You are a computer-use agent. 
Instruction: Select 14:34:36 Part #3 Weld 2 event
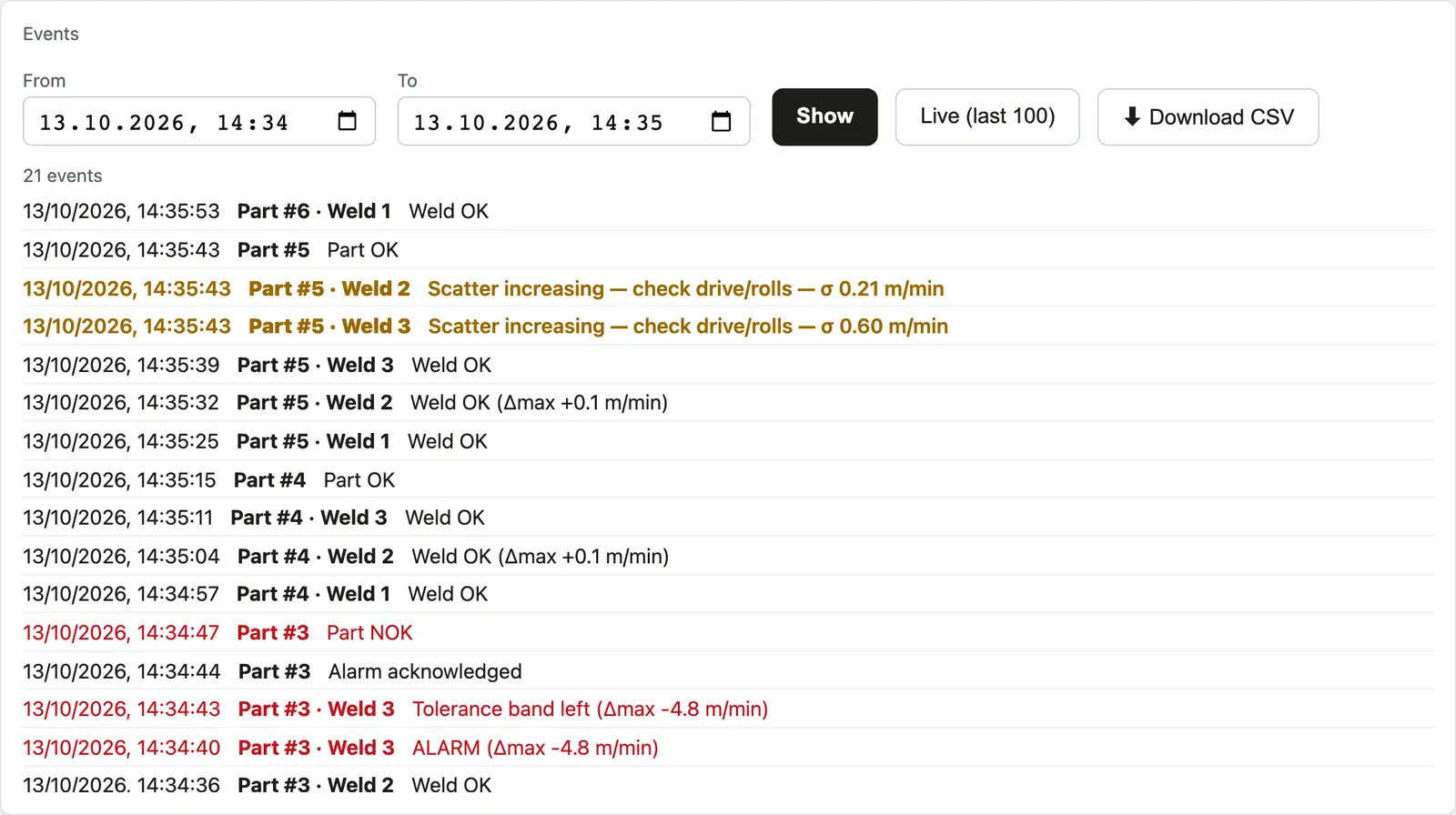[728, 785]
